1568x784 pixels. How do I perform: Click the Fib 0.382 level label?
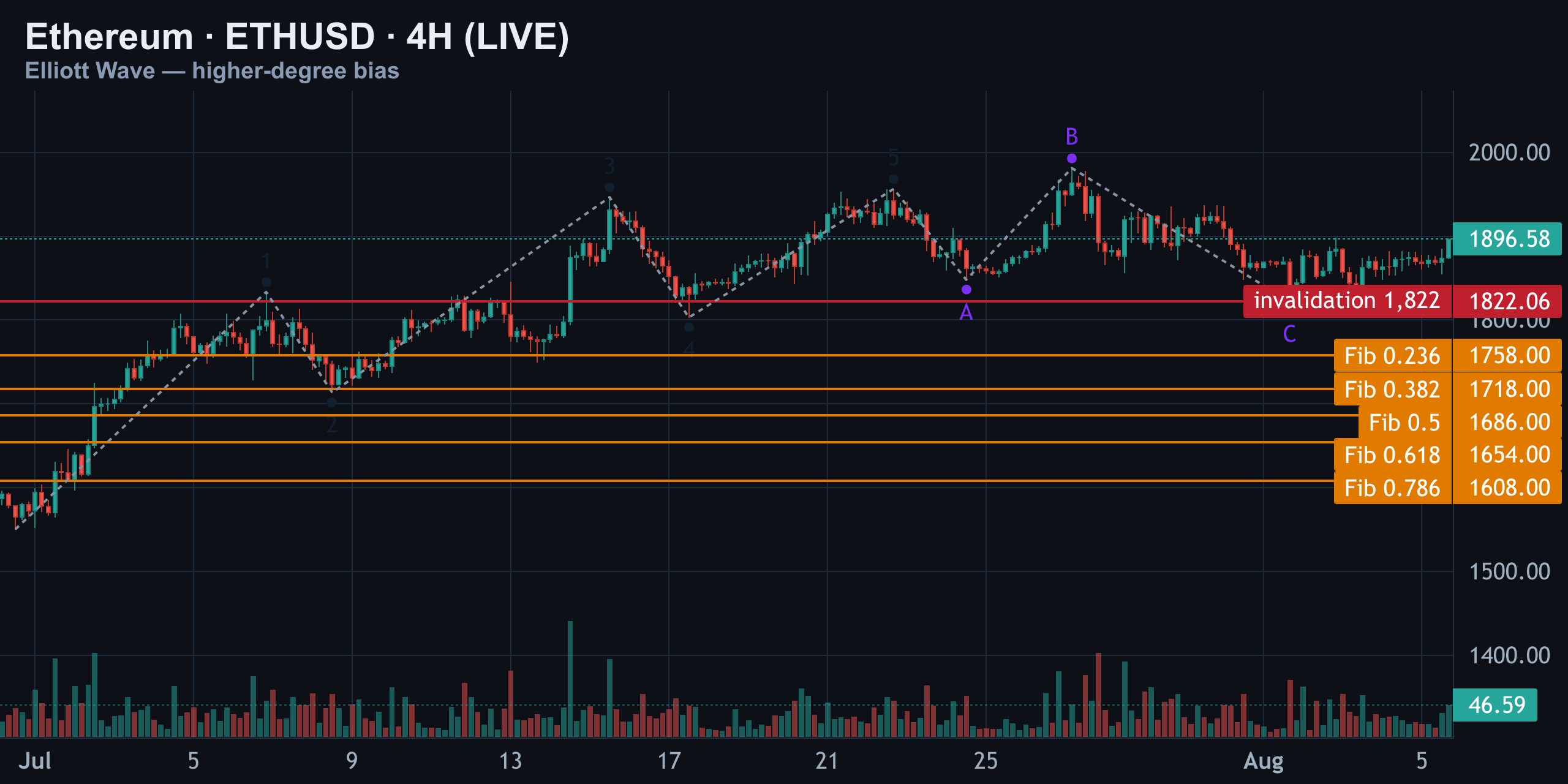[1392, 390]
